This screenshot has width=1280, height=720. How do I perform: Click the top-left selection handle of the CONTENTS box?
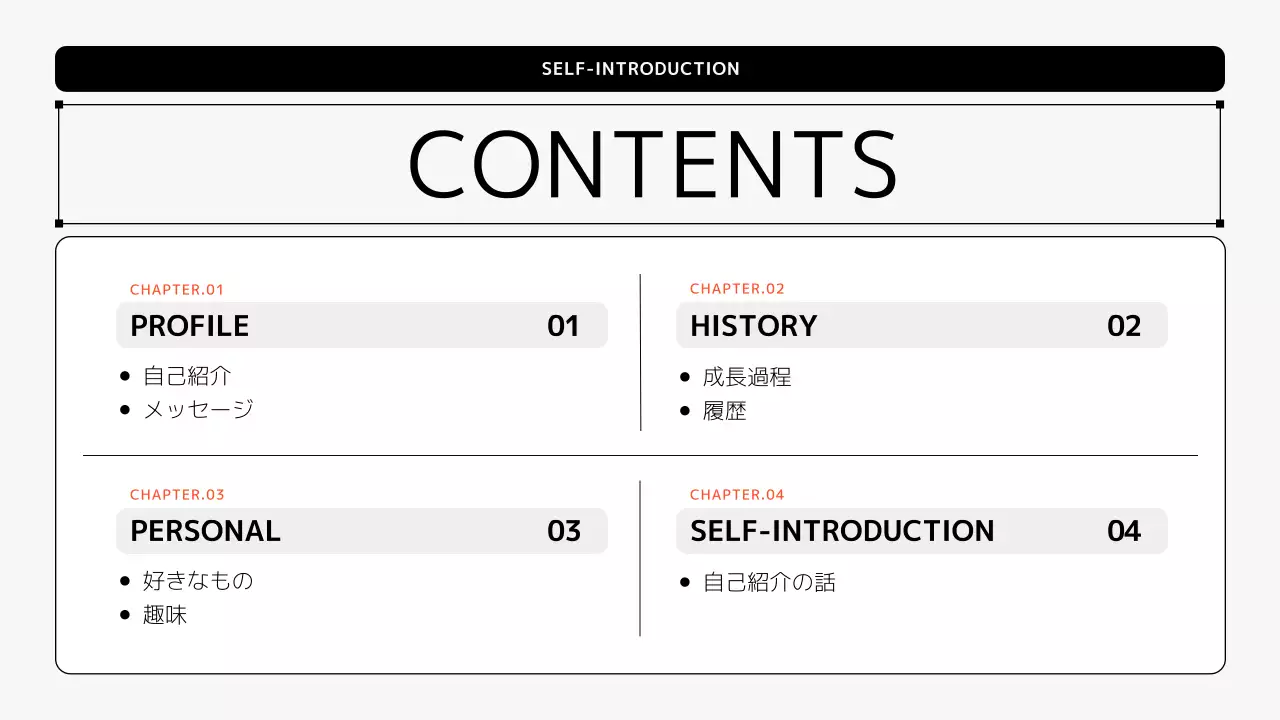pos(59,104)
